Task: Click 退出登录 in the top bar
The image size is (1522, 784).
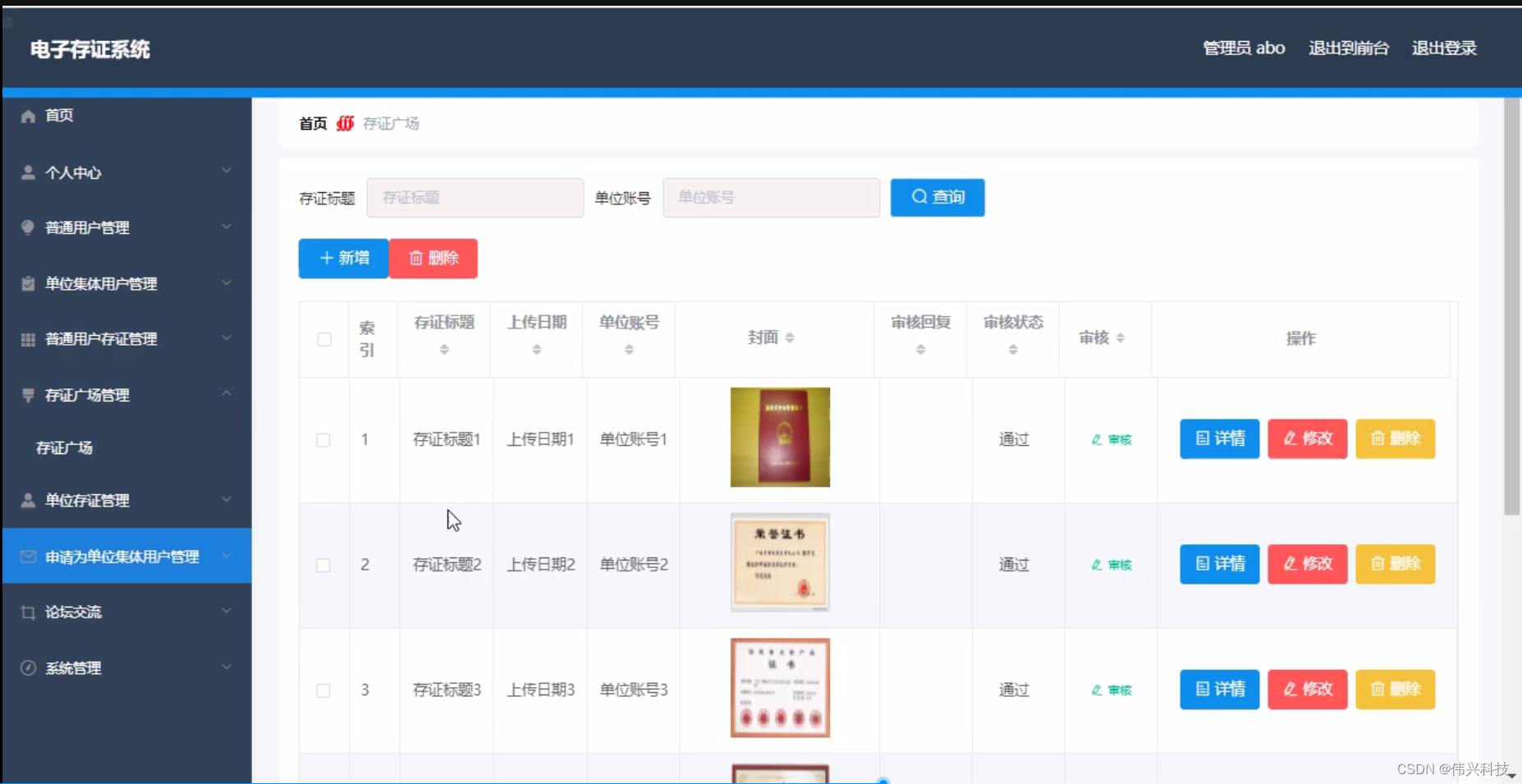Action: (x=1444, y=48)
